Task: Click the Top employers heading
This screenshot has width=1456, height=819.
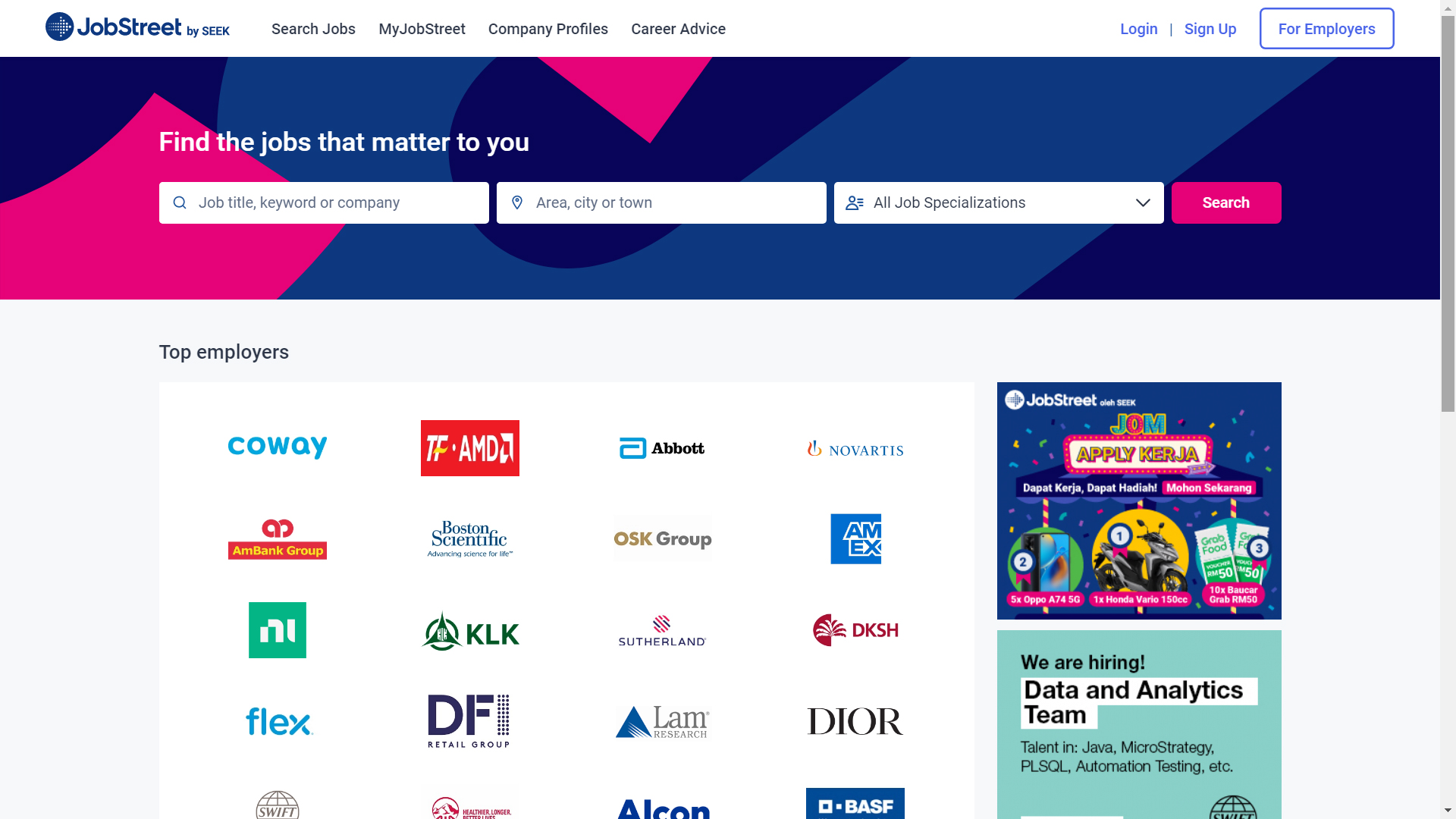Action: coord(224,352)
